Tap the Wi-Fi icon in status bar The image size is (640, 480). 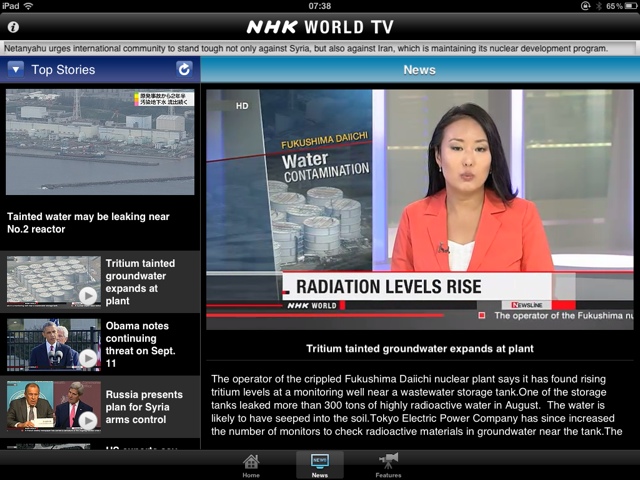coord(28,6)
